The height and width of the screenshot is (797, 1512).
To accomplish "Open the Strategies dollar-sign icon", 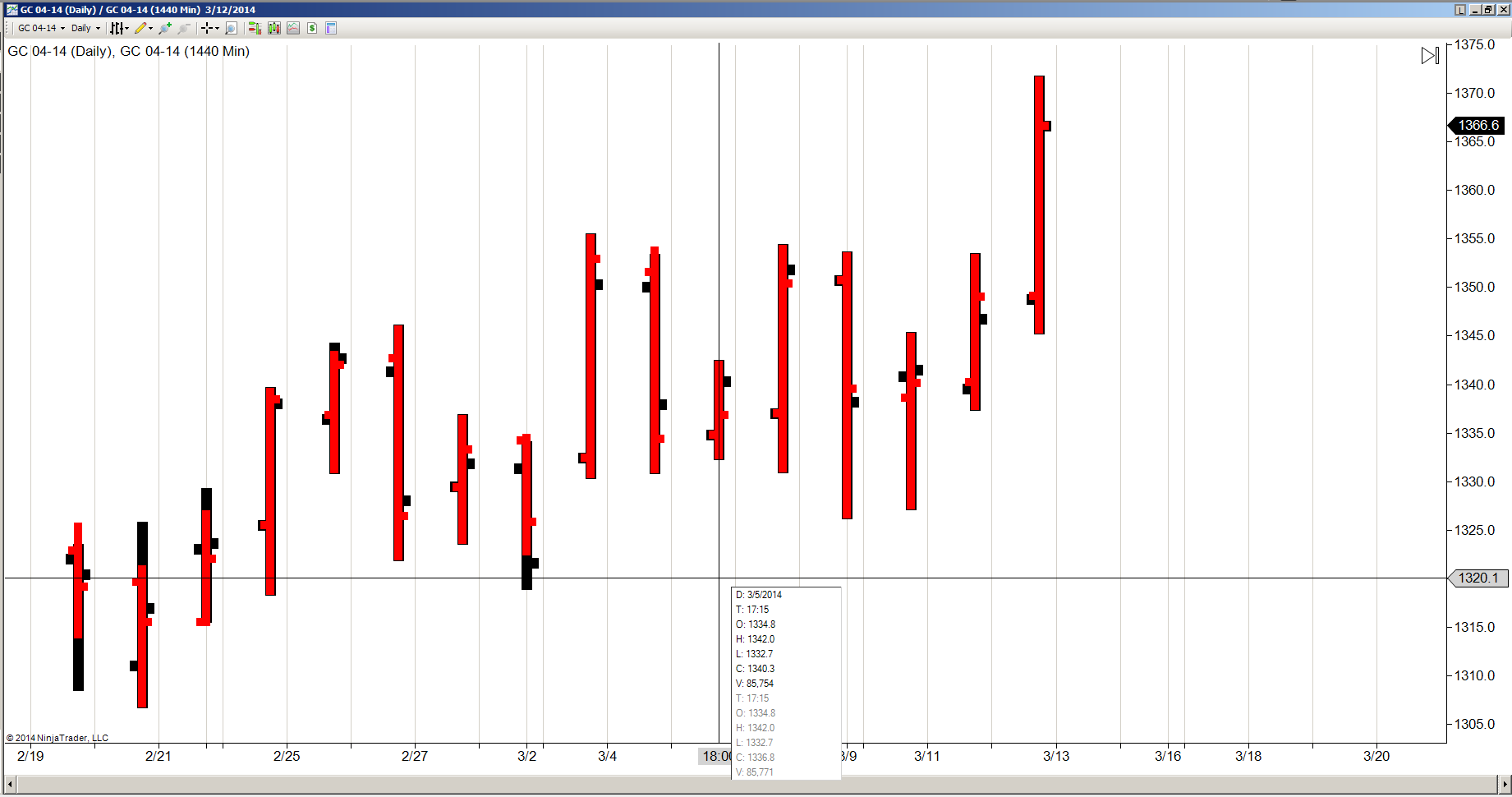I will pyautogui.click(x=312, y=28).
